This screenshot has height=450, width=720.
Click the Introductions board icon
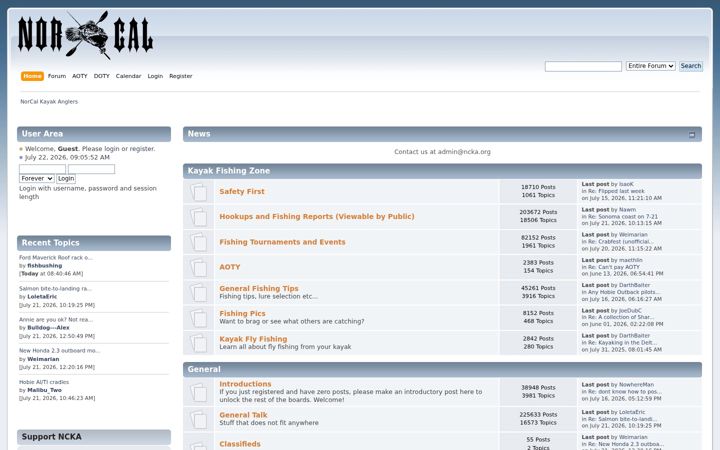[198, 392]
